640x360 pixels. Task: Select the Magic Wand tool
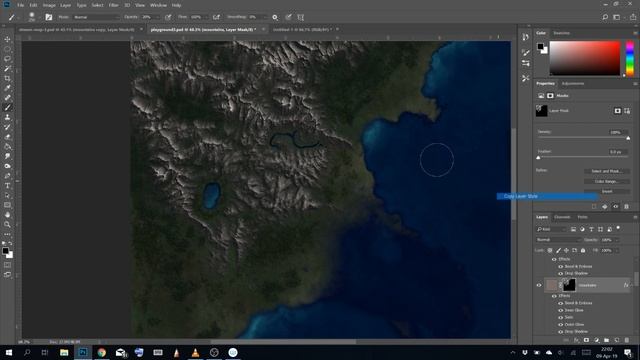[7, 69]
